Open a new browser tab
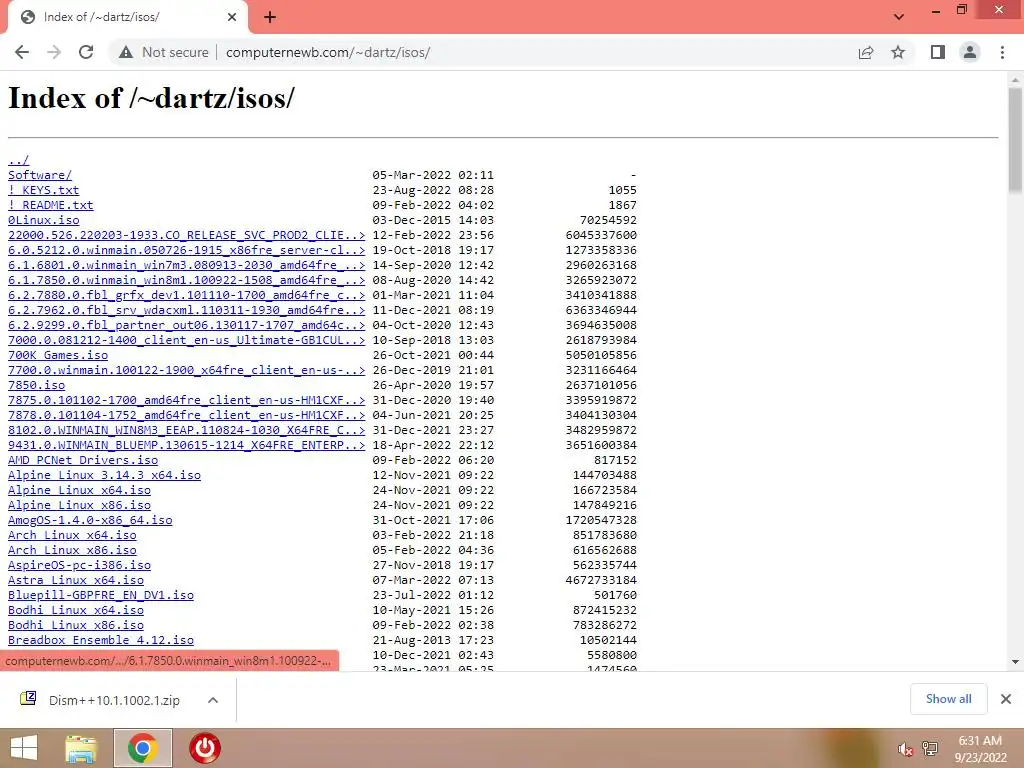This screenshot has height=768, width=1024. [270, 18]
